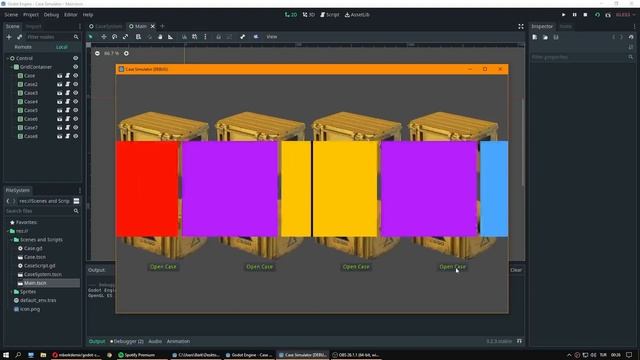Stop the running scene

point(585,15)
